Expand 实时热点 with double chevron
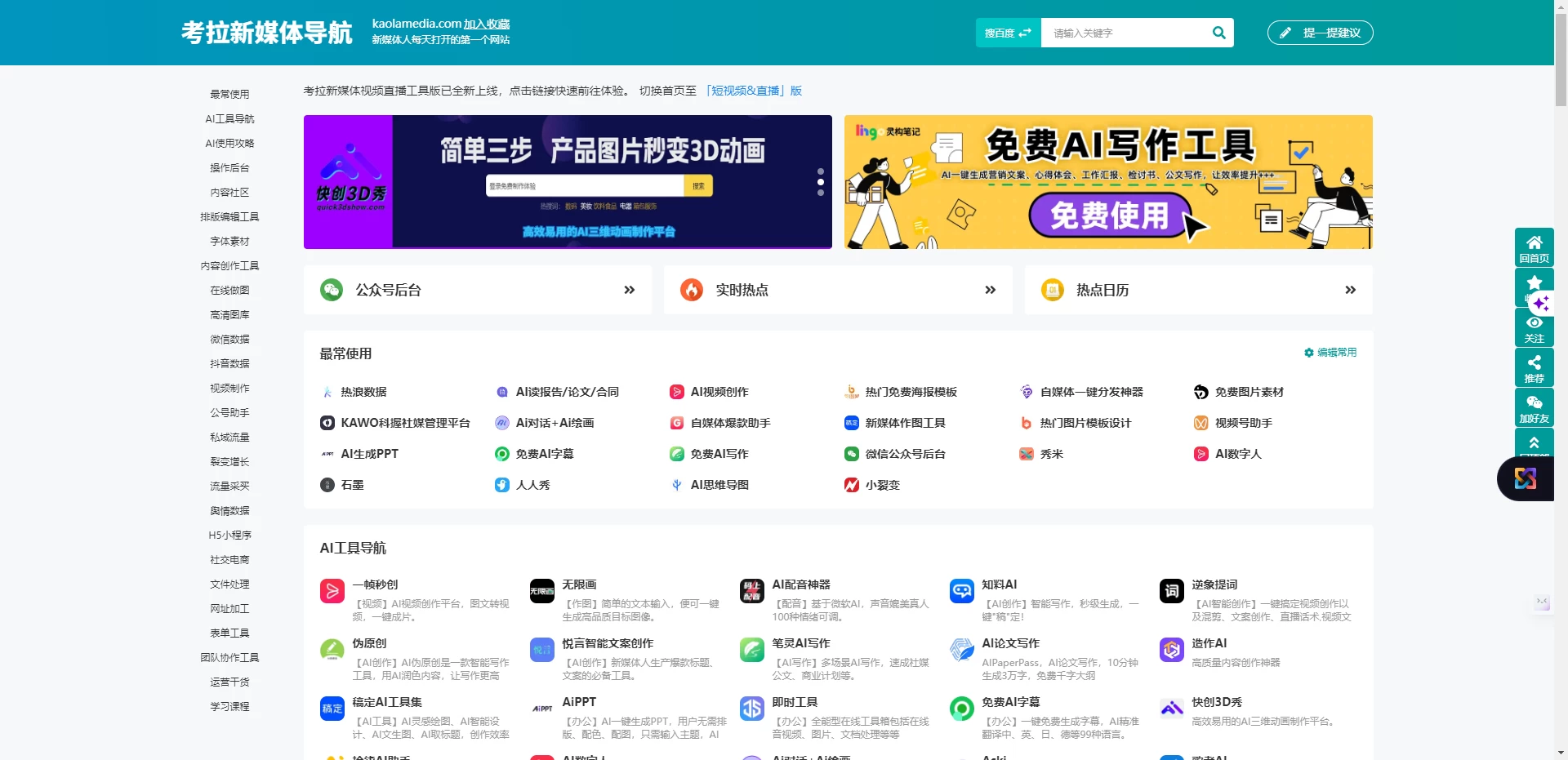This screenshot has width=1568, height=760. [x=990, y=290]
